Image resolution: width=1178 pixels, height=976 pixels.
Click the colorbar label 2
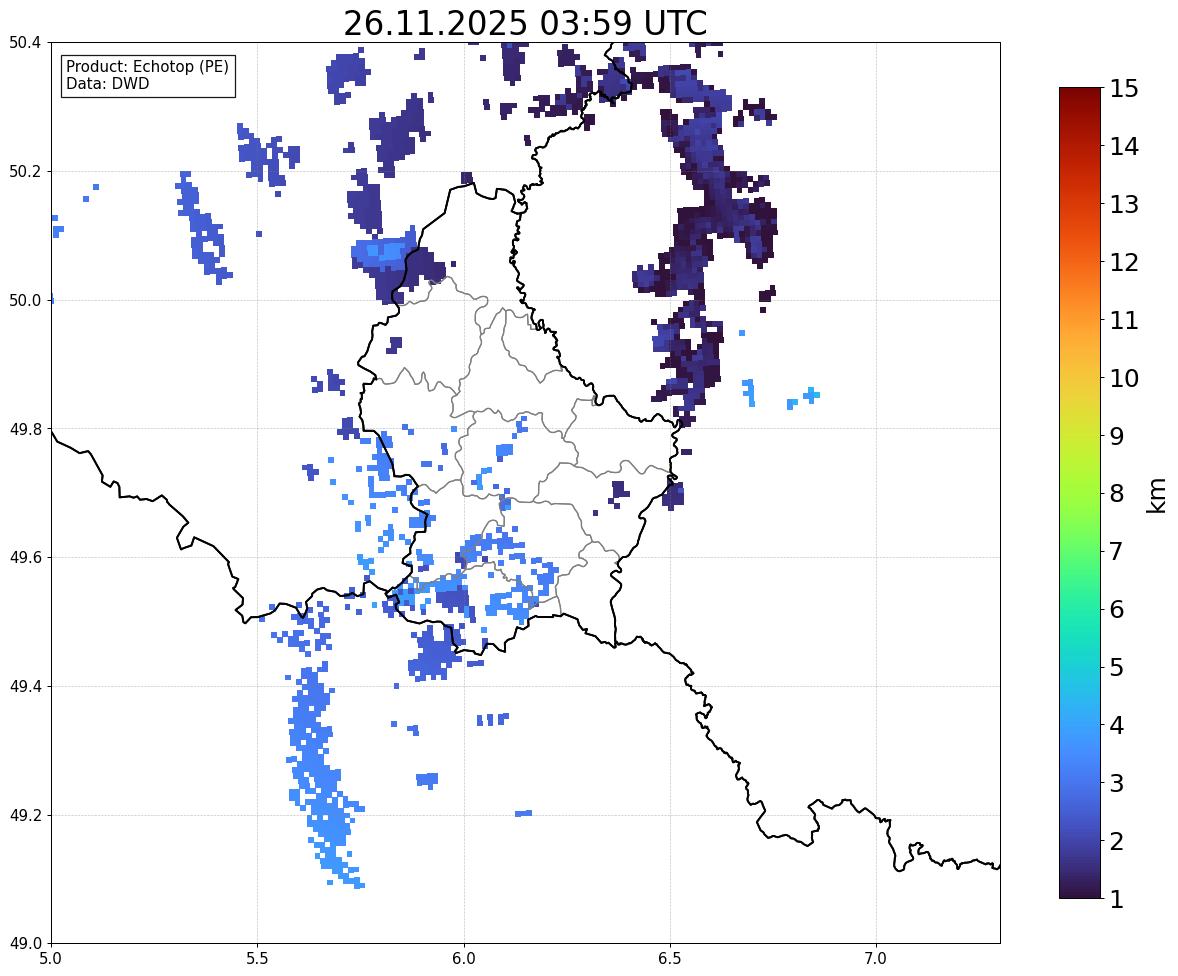coord(1116,841)
